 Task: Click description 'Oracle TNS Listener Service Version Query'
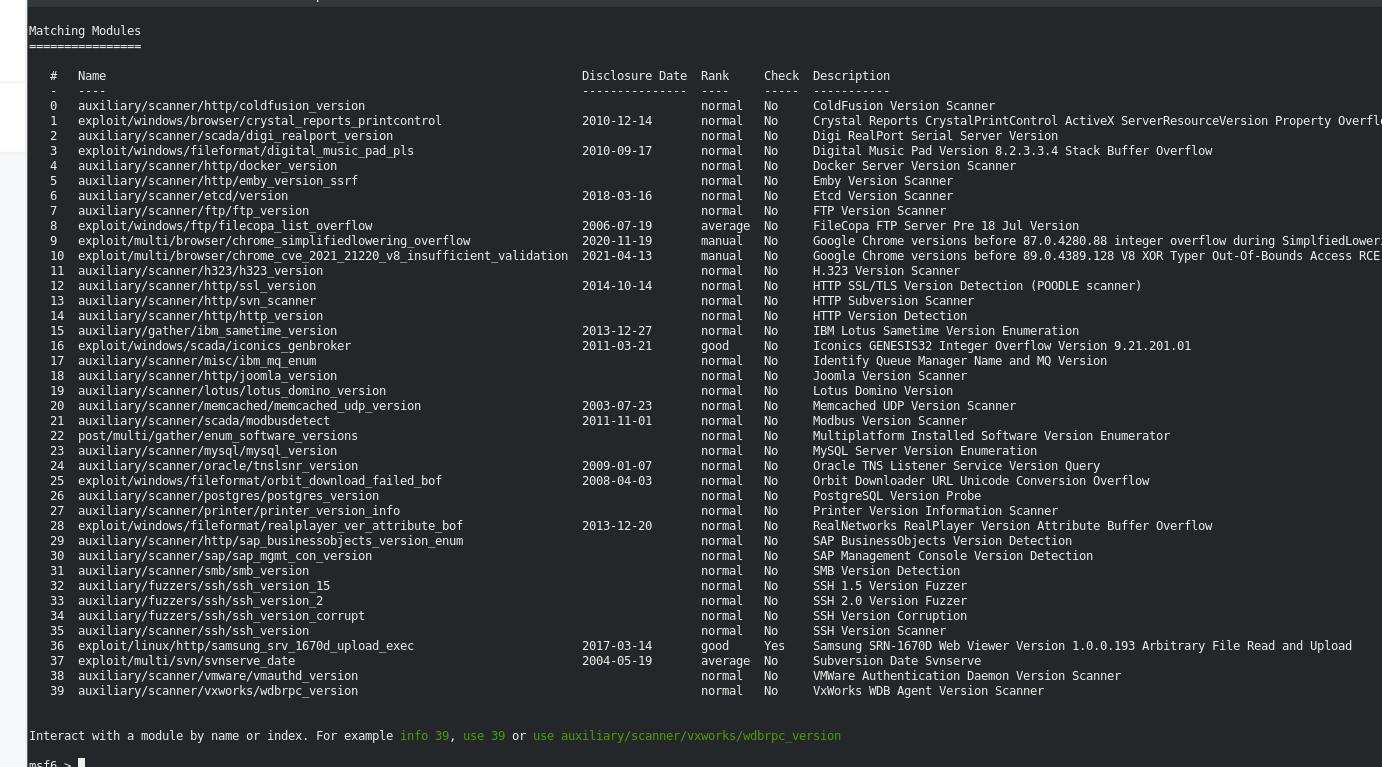click(956, 466)
